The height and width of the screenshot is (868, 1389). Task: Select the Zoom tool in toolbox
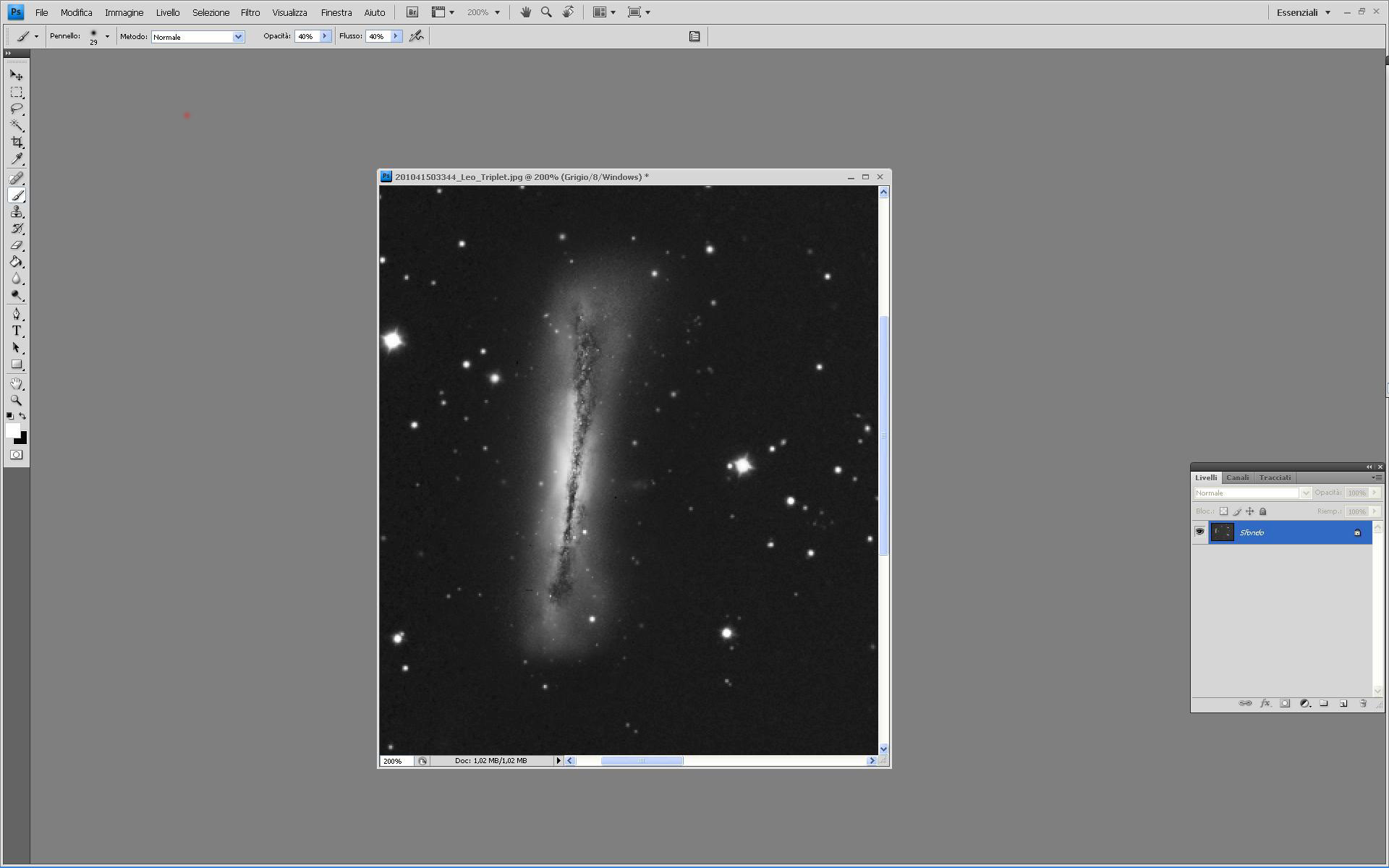17,400
